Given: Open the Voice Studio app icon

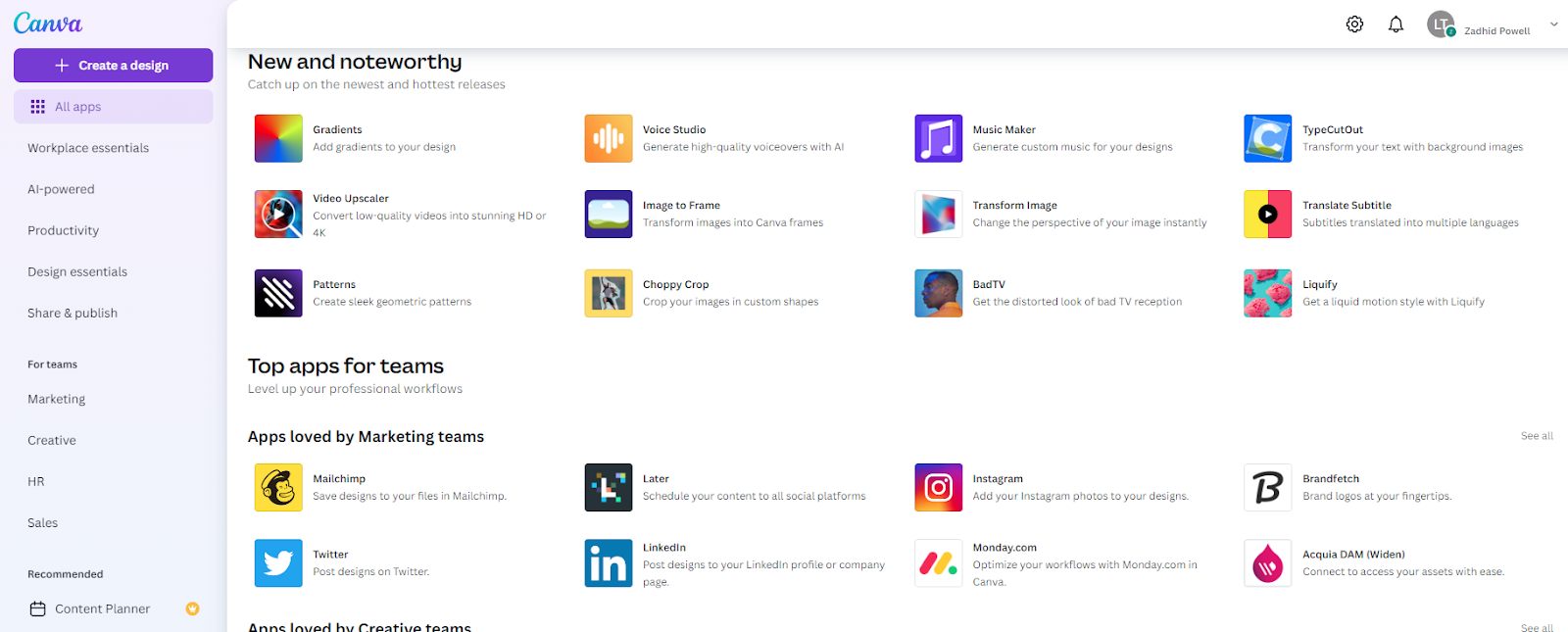Looking at the screenshot, I should 609,138.
